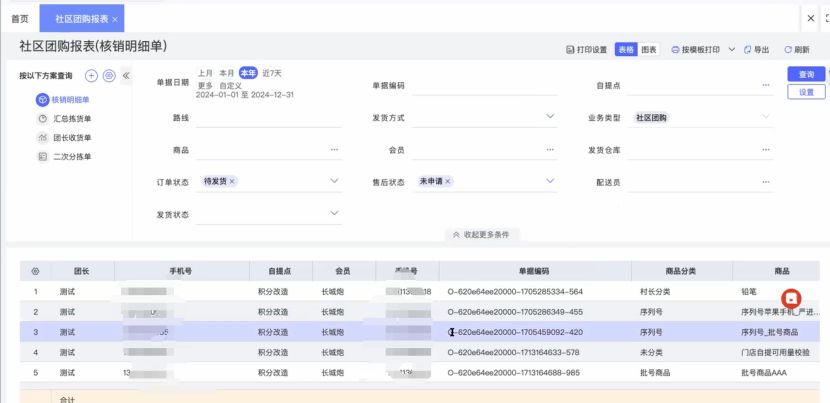Open 打印设置 print settings
This screenshot has height=403, width=830.
[587, 49]
